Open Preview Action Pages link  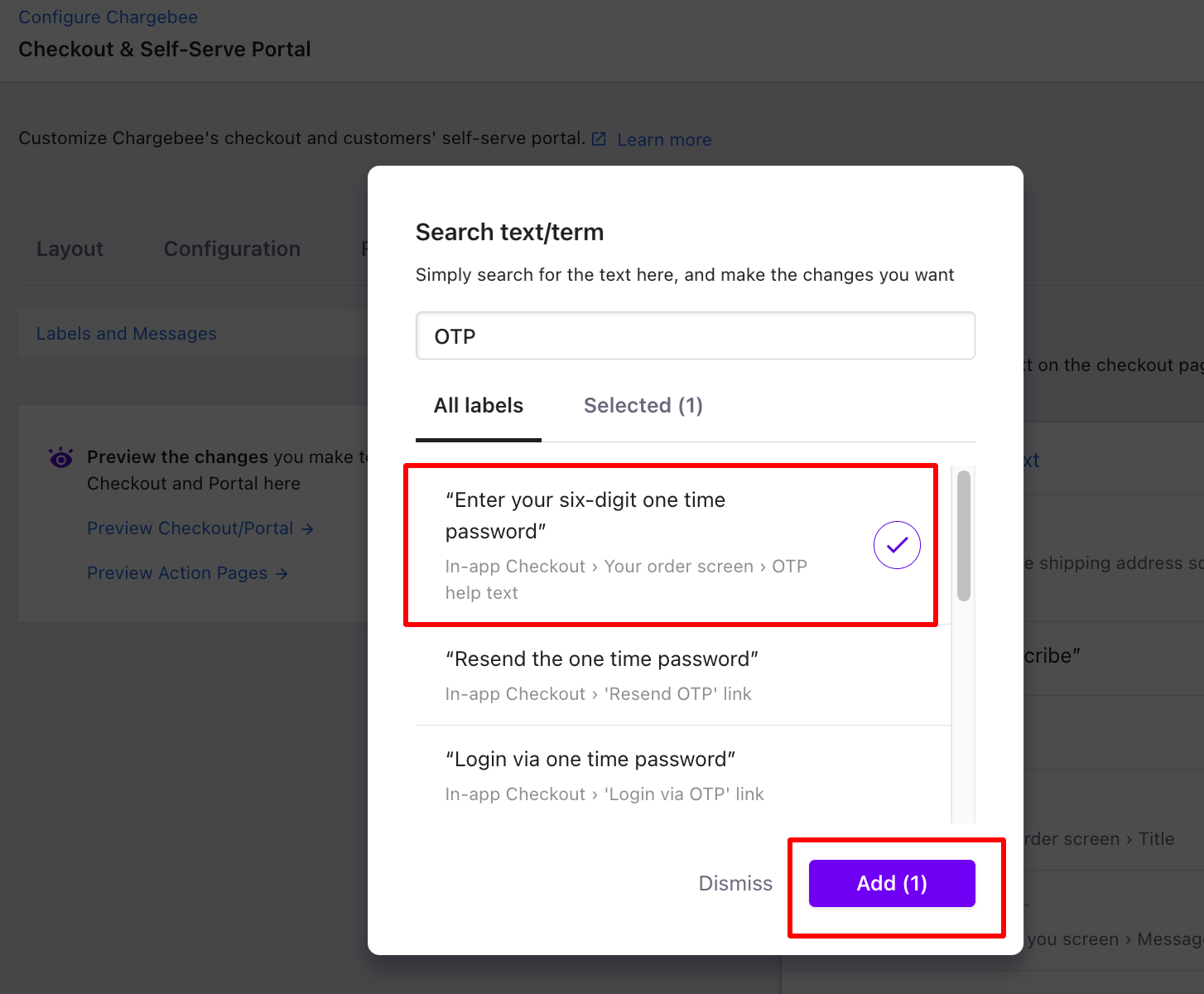pos(177,573)
